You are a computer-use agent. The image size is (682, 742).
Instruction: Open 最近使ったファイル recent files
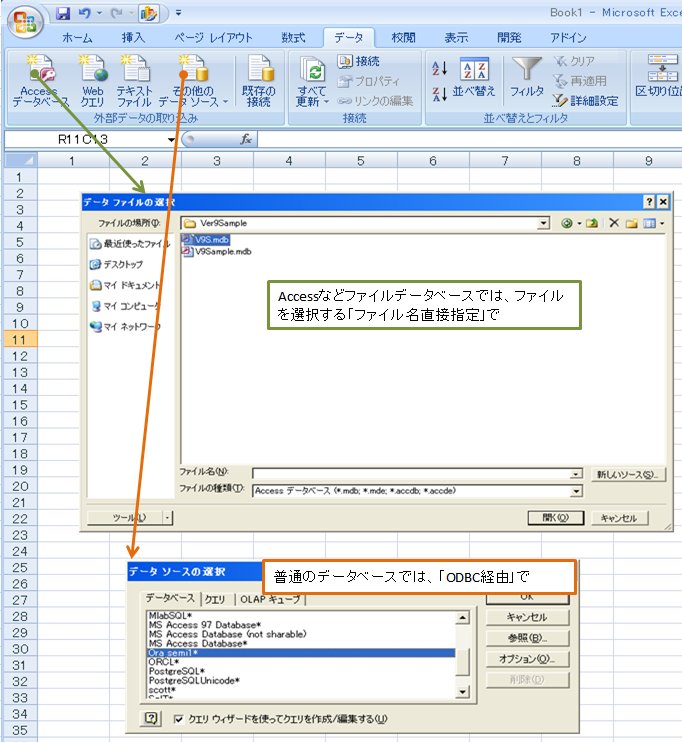[129, 244]
